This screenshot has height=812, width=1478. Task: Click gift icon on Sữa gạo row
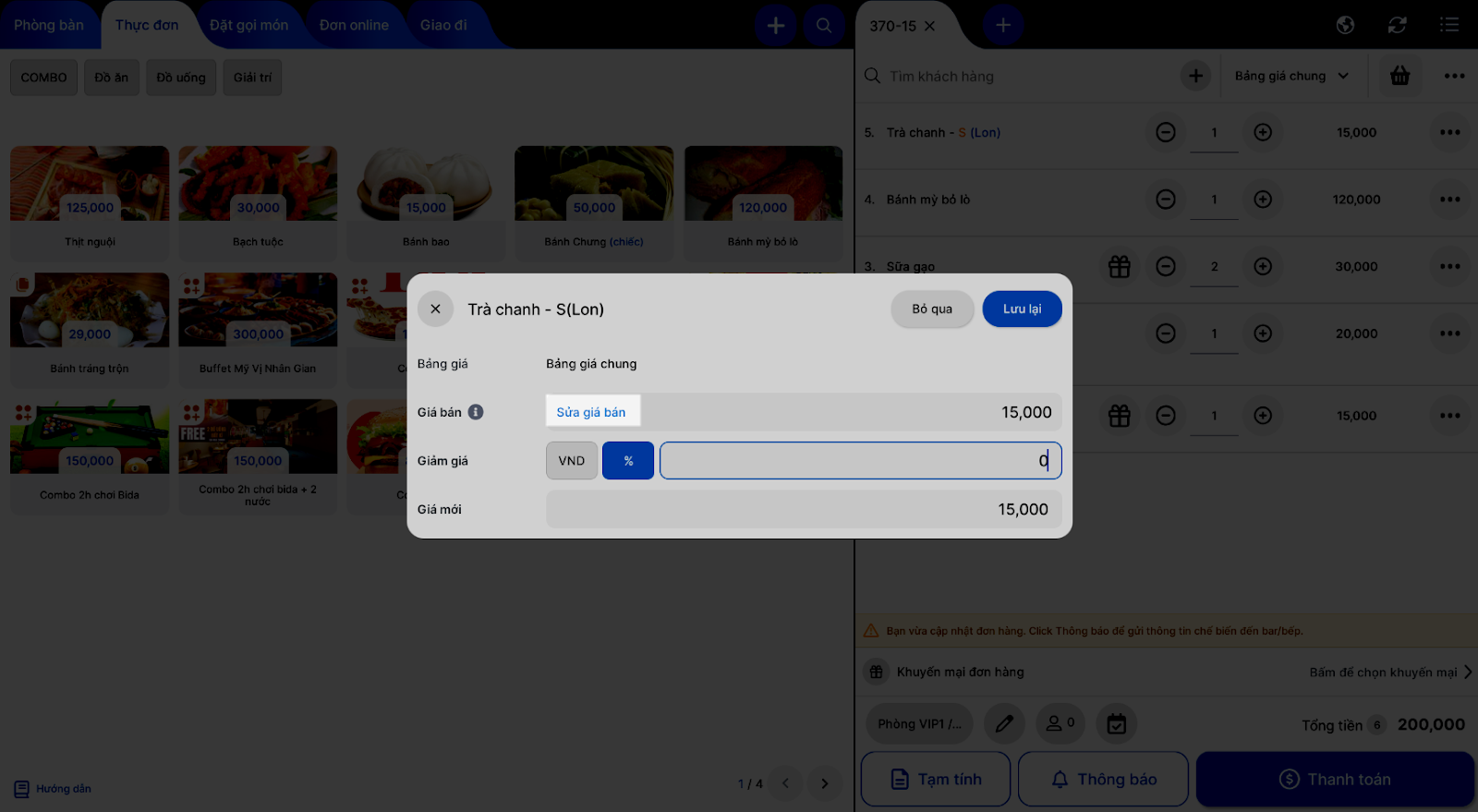pyautogui.click(x=1119, y=266)
